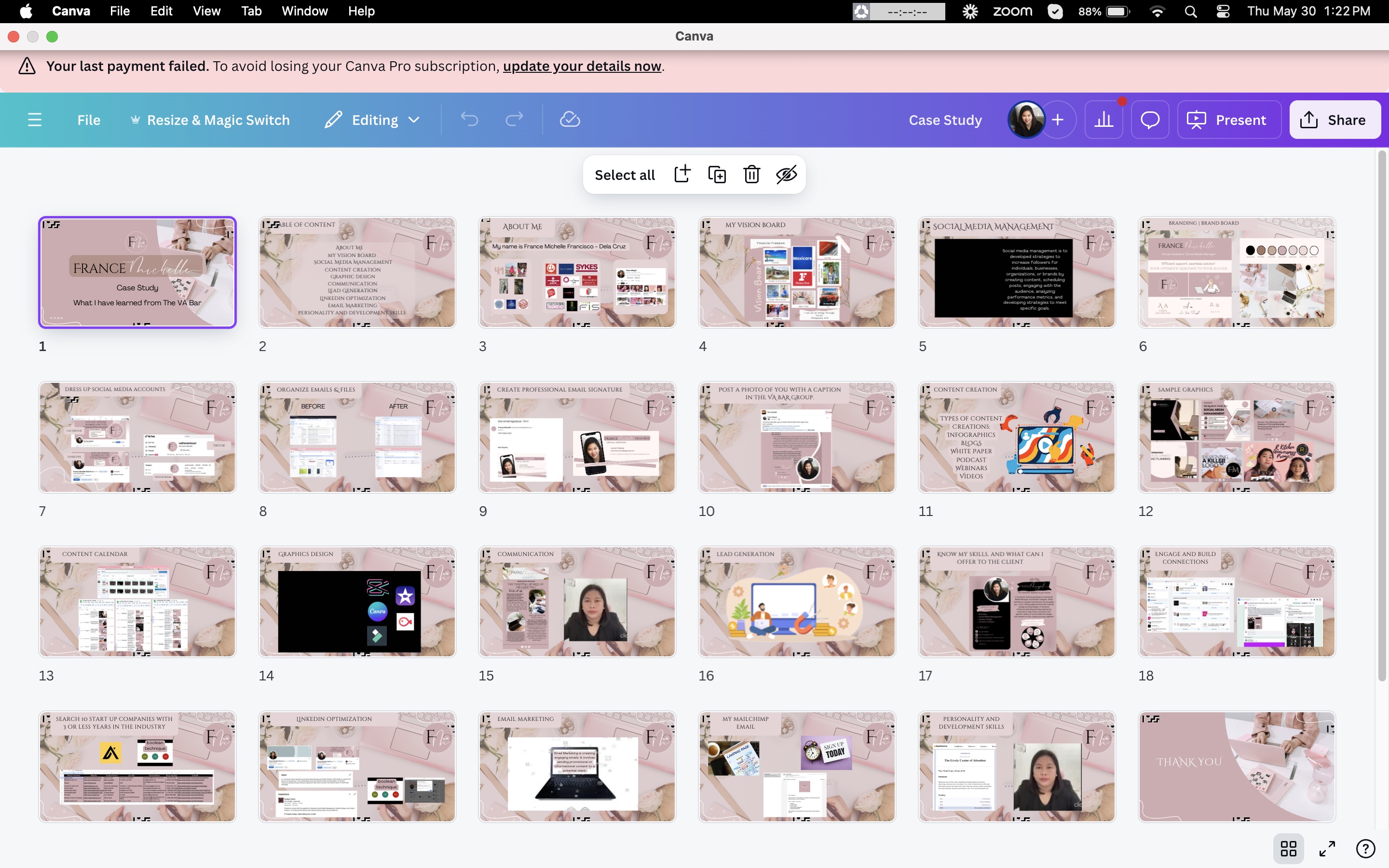
Task: Select page 8 Organize Emails & Files thumbnail
Action: pyautogui.click(x=357, y=437)
